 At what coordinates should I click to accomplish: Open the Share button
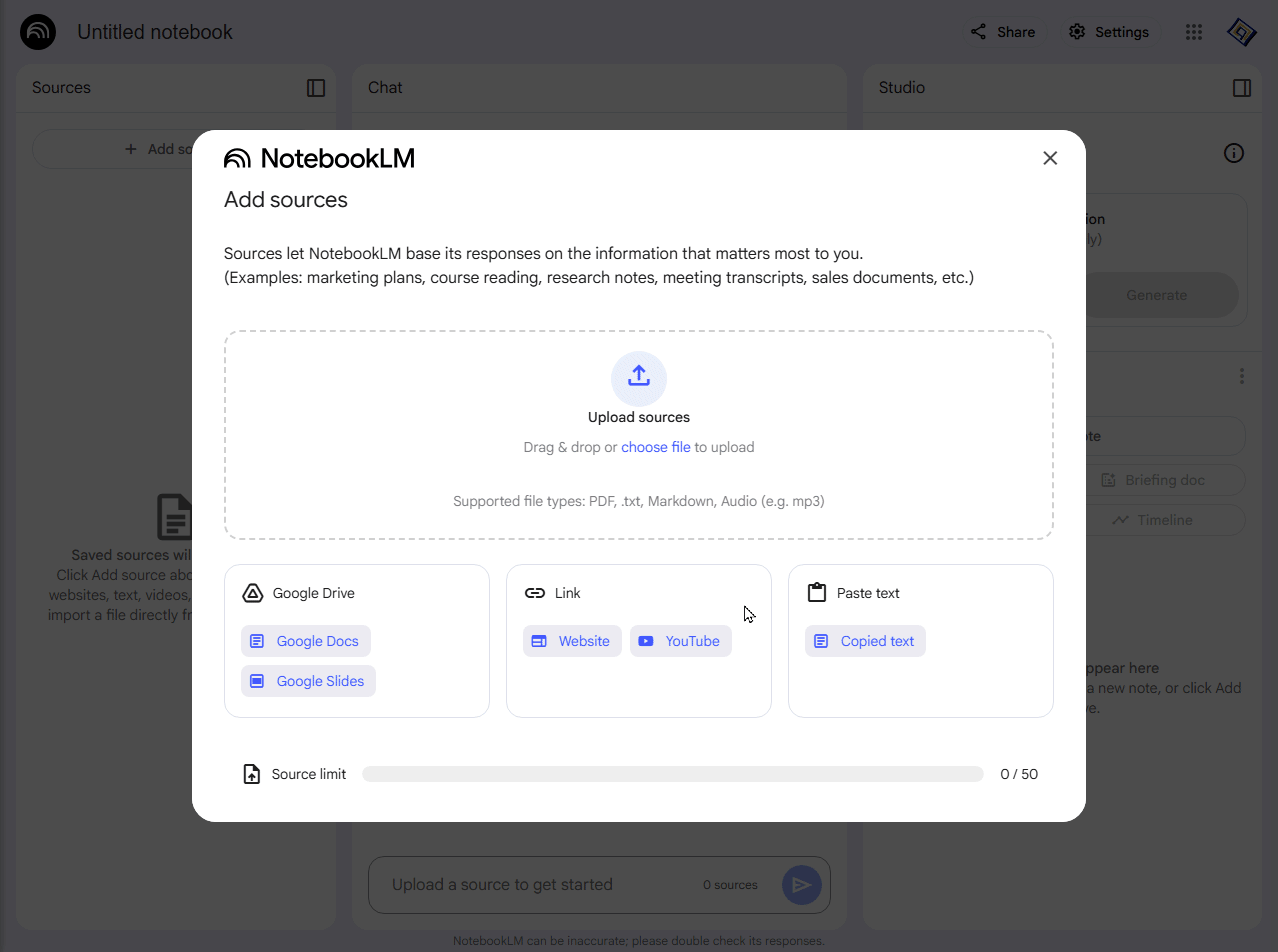pyautogui.click(x=1003, y=32)
